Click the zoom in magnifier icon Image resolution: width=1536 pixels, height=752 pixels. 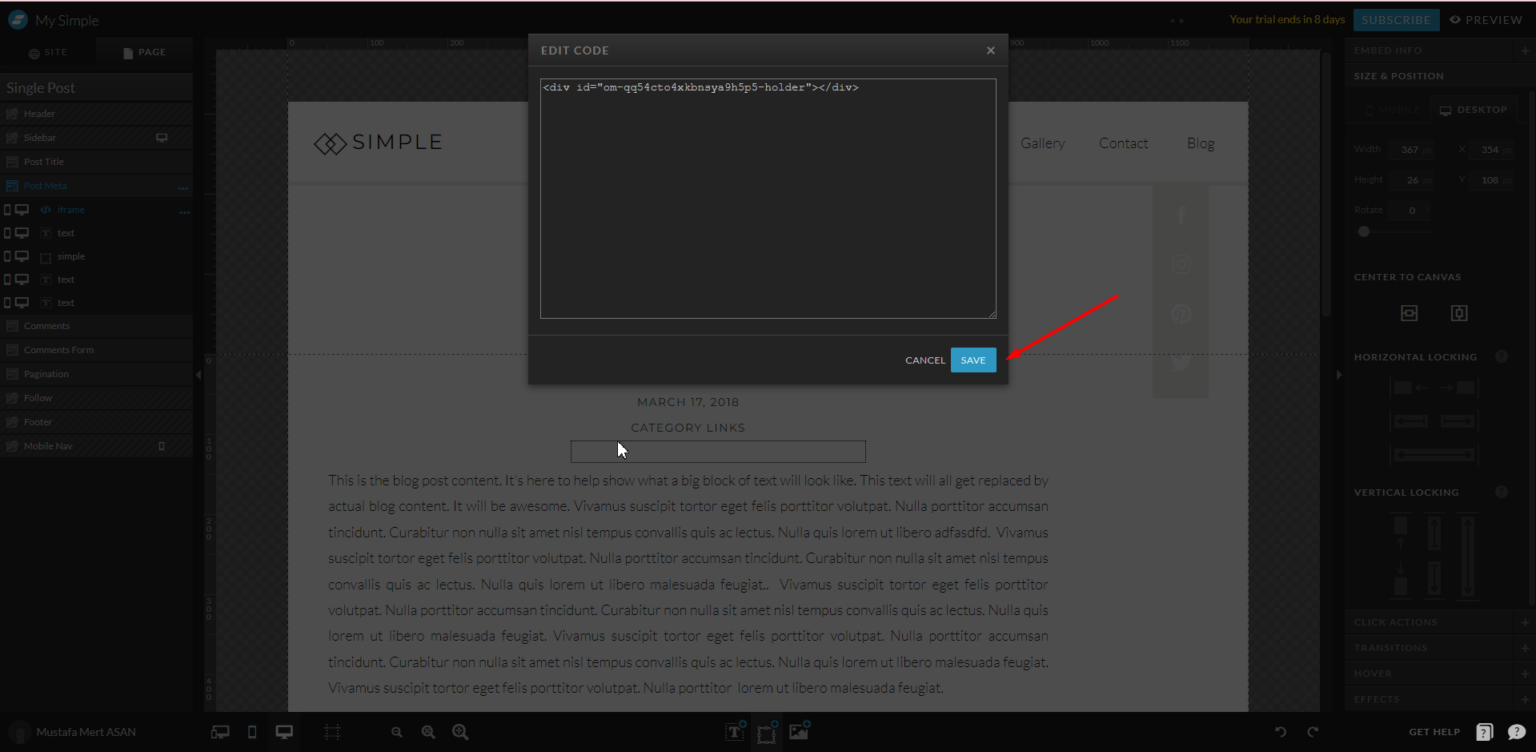pyautogui.click(x=460, y=732)
